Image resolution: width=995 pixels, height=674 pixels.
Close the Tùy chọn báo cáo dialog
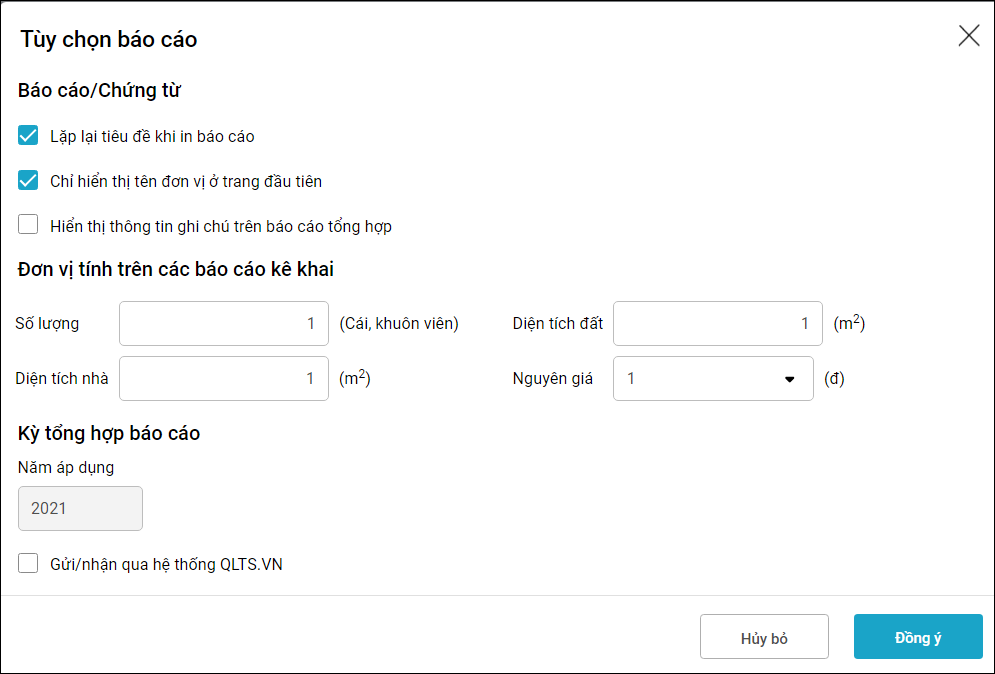point(968,37)
